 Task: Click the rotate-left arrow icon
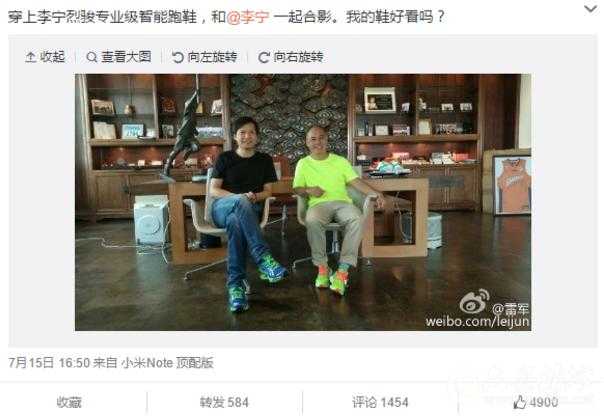click(x=178, y=57)
